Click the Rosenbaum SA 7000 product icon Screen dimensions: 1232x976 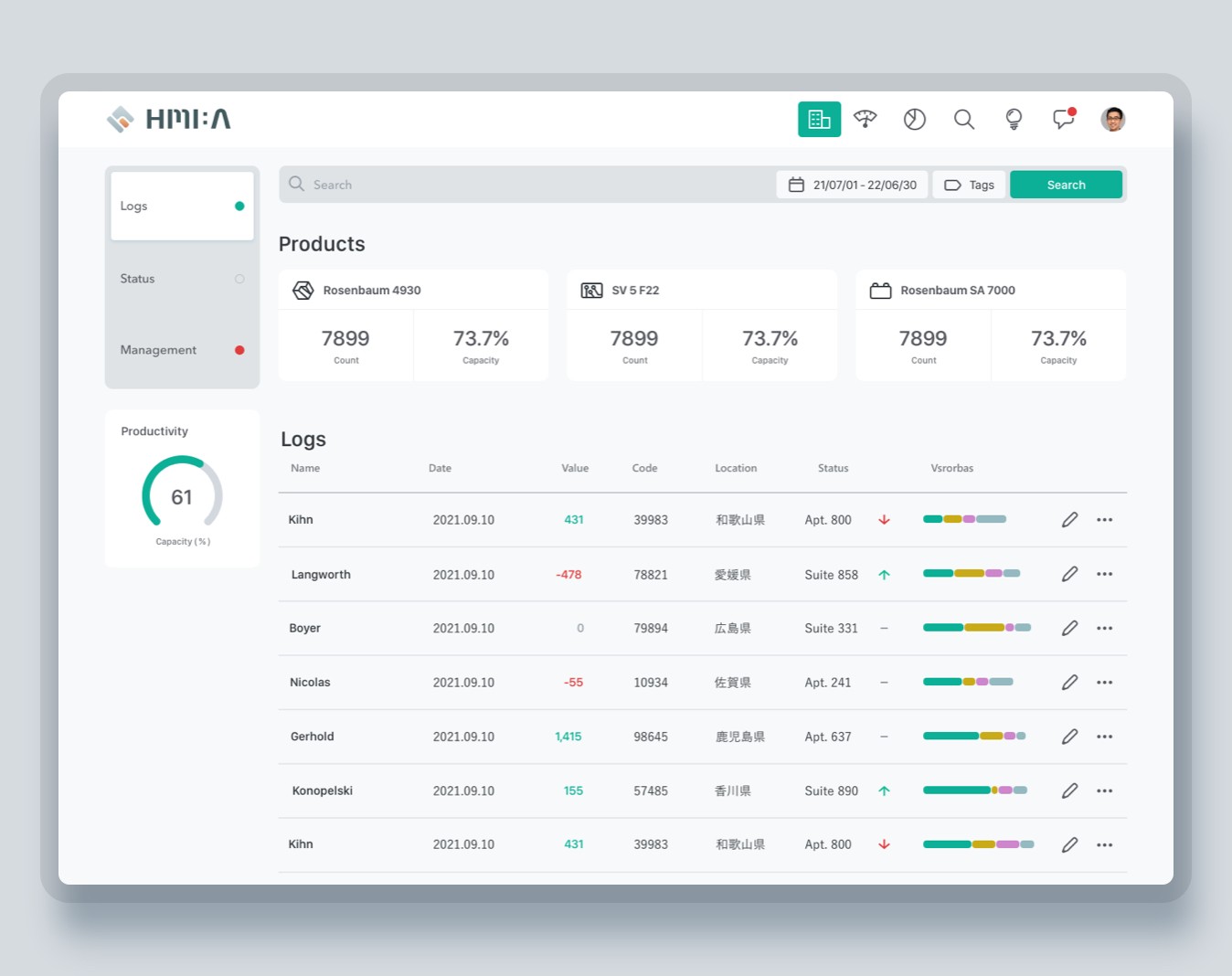[x=880, y=291]
